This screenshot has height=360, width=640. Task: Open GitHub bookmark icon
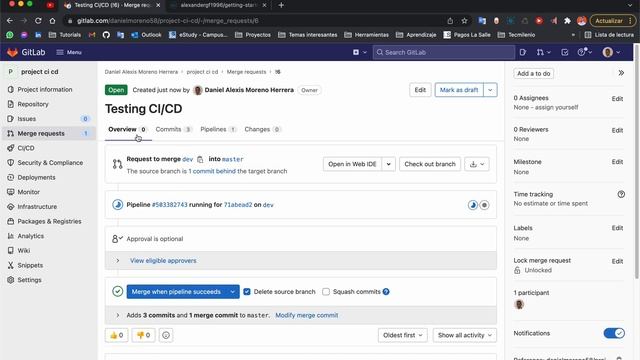click(x=106, y=35)
